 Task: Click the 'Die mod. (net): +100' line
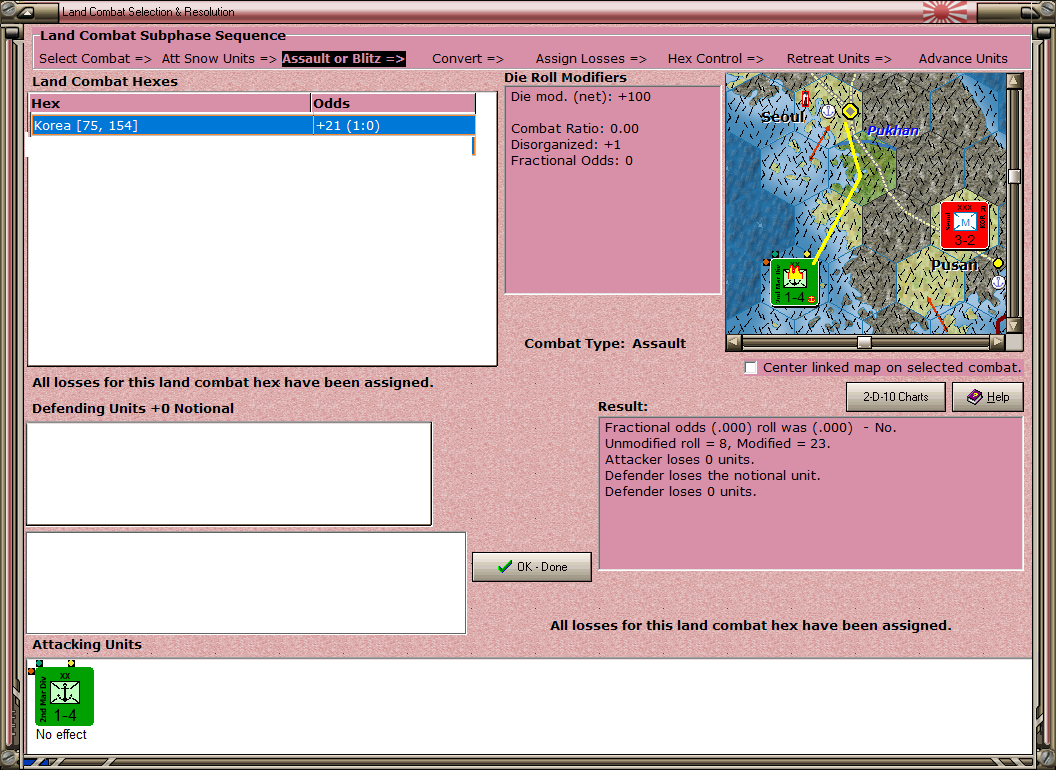click(581, 96)
